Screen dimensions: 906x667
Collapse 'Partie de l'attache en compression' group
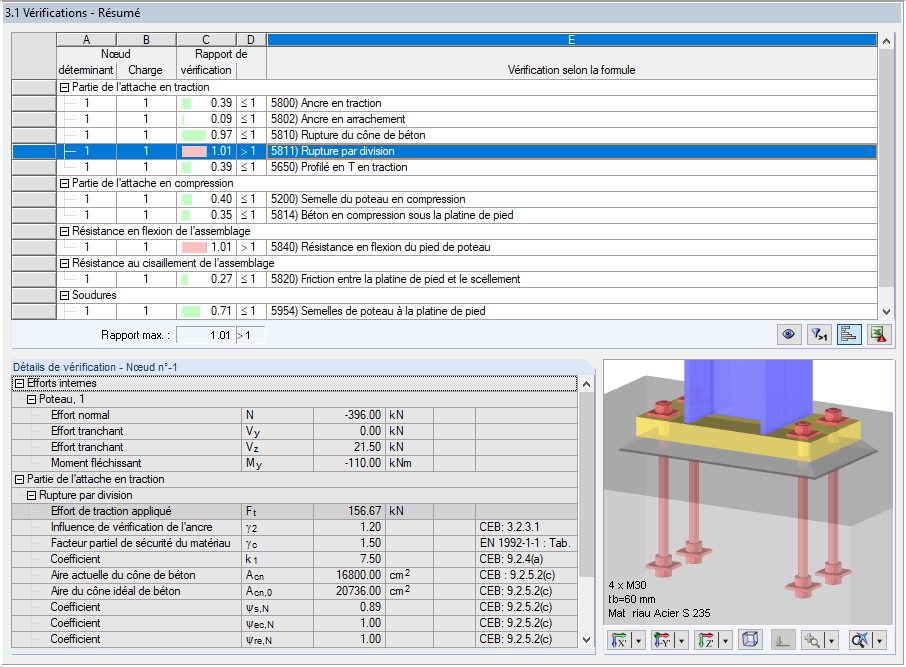pos(65,183)
